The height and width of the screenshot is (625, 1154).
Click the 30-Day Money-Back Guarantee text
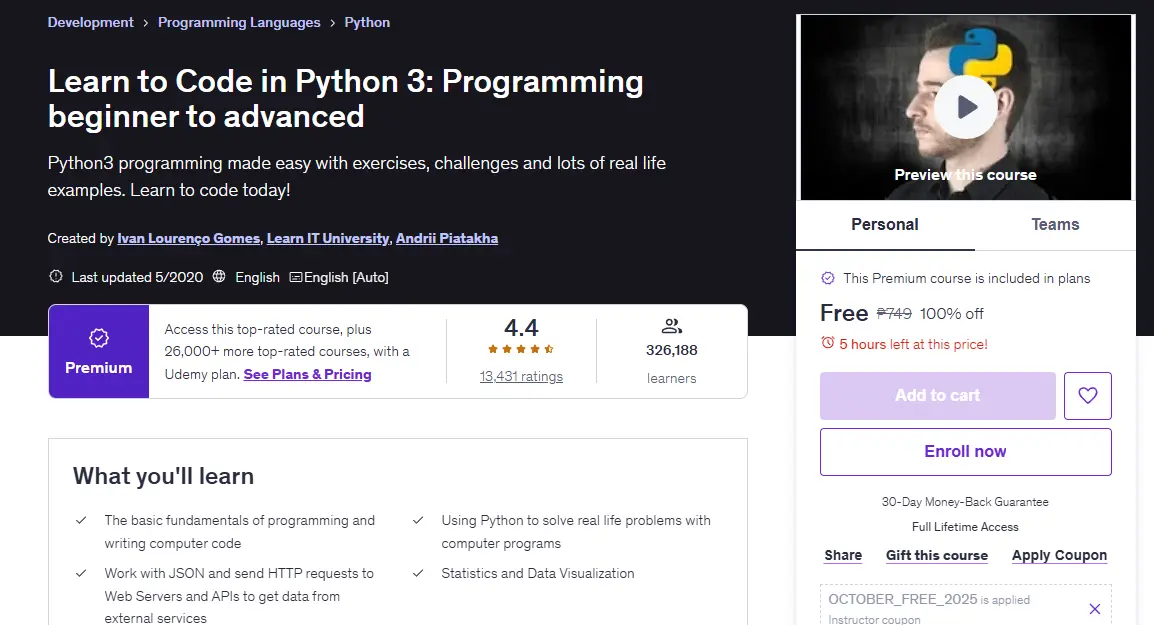965,502
